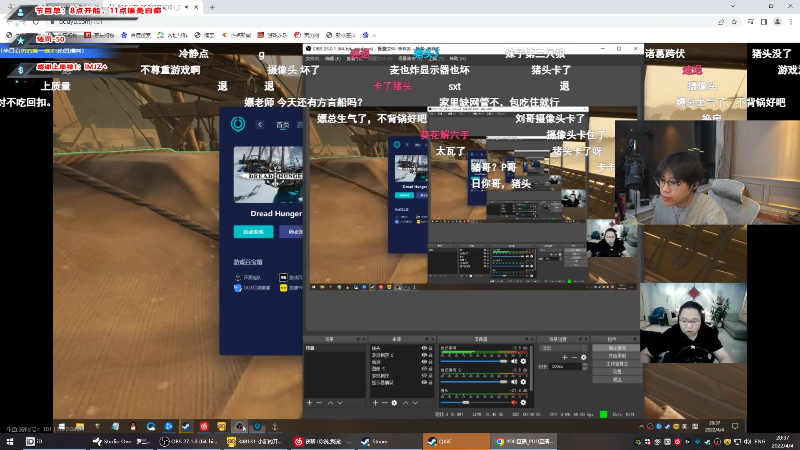The height and width of the screenshot is (450, 800).
Task: Remove selected source with Sources minus icon
Action: click(385, 403)
